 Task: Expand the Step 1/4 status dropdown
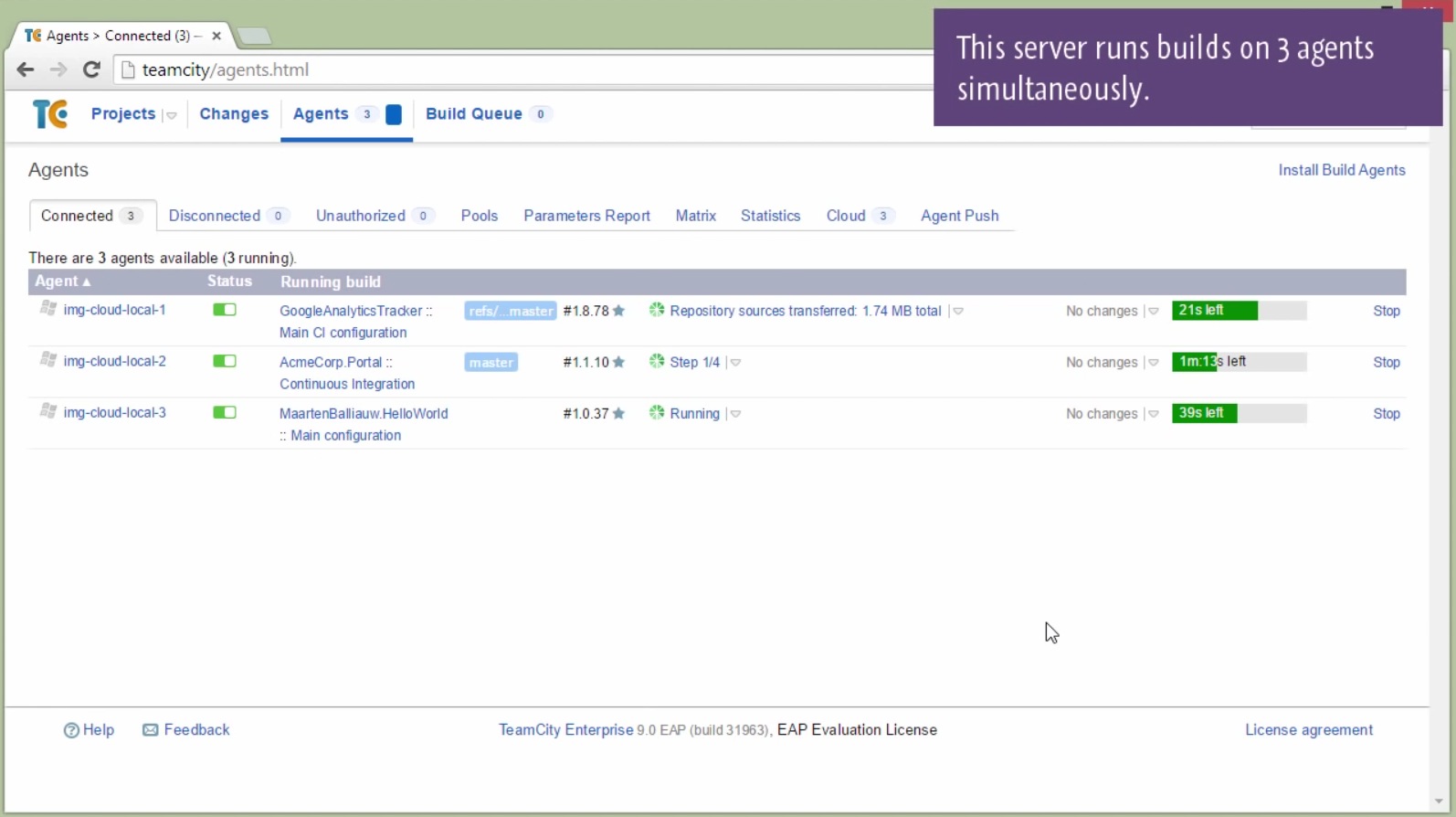point(735,363)
